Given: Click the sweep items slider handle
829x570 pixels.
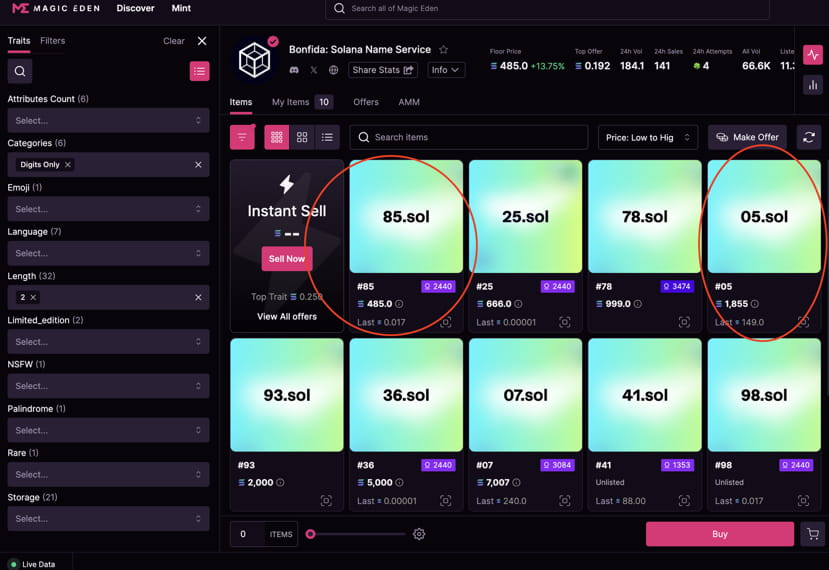Looking at the screenshot, I should [310, 534].
